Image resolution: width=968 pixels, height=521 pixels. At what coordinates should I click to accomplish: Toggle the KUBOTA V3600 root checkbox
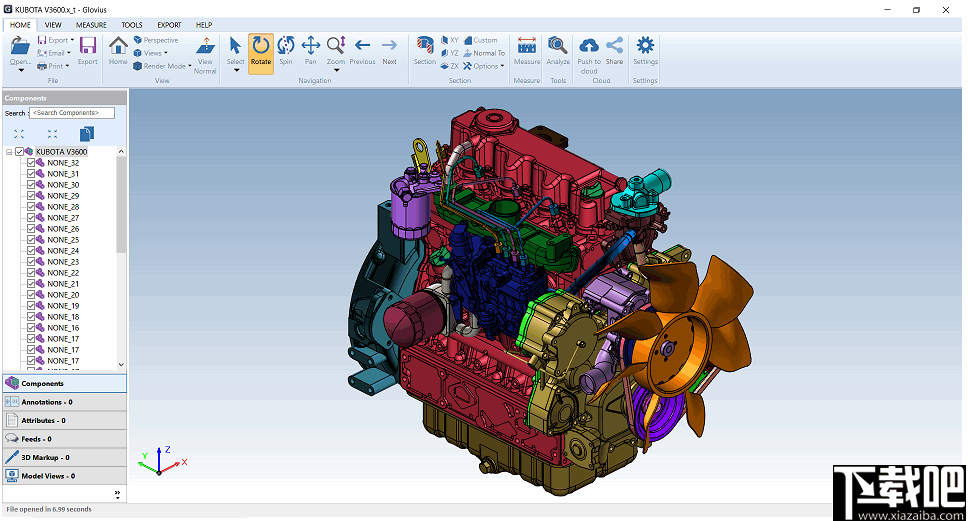tap(20, 152)
